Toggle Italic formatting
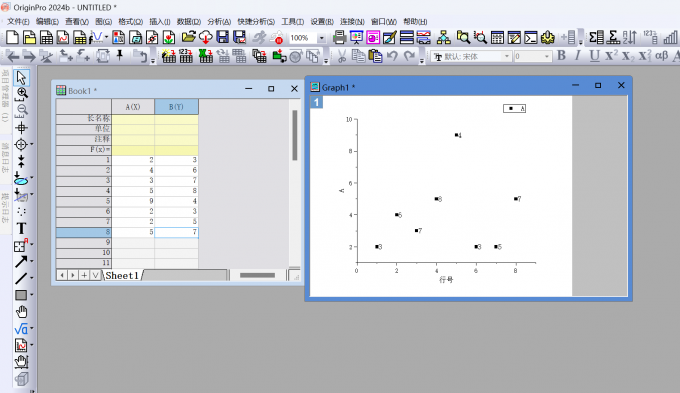680x393 pixels. point(578,56)
